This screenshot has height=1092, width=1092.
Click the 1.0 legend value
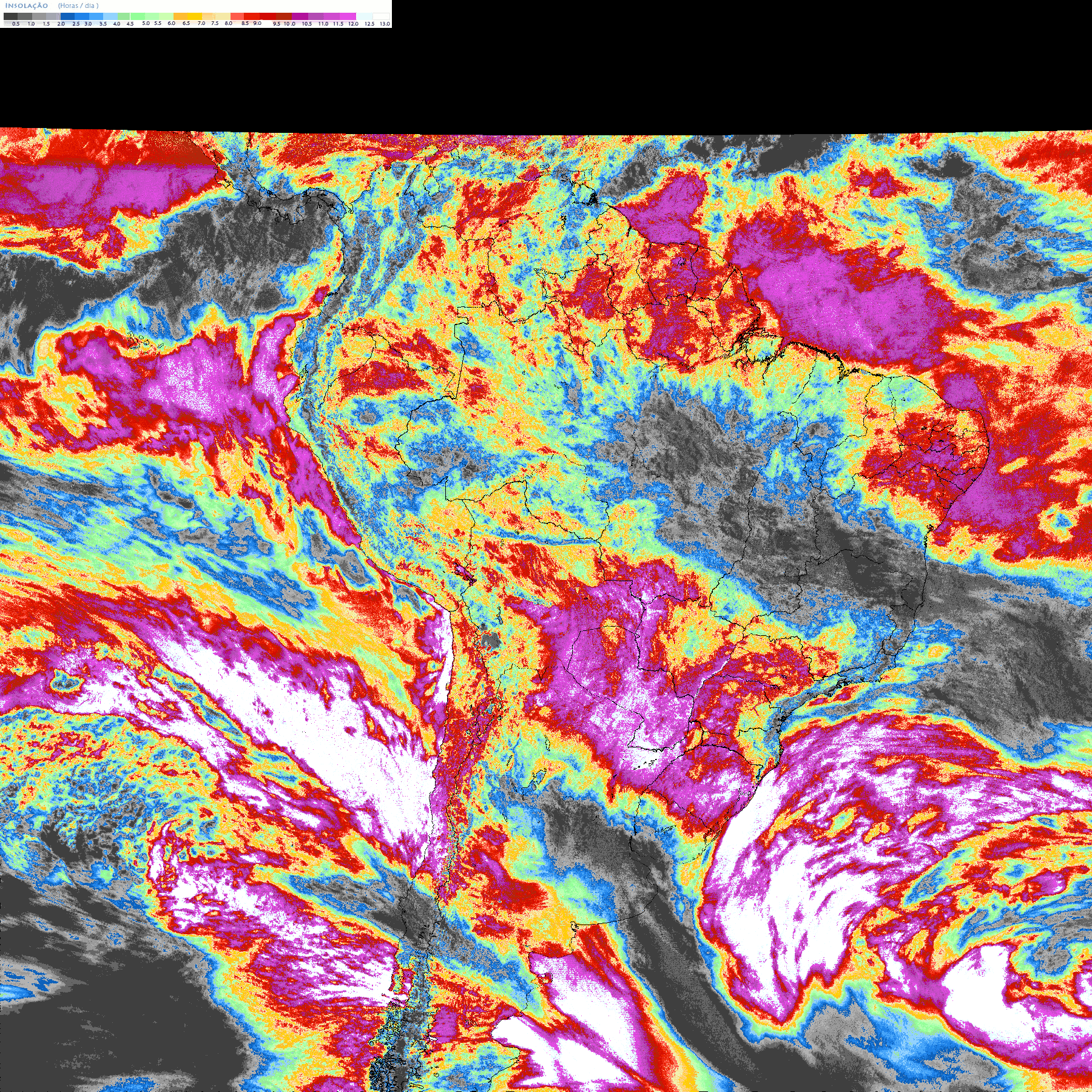31,24
